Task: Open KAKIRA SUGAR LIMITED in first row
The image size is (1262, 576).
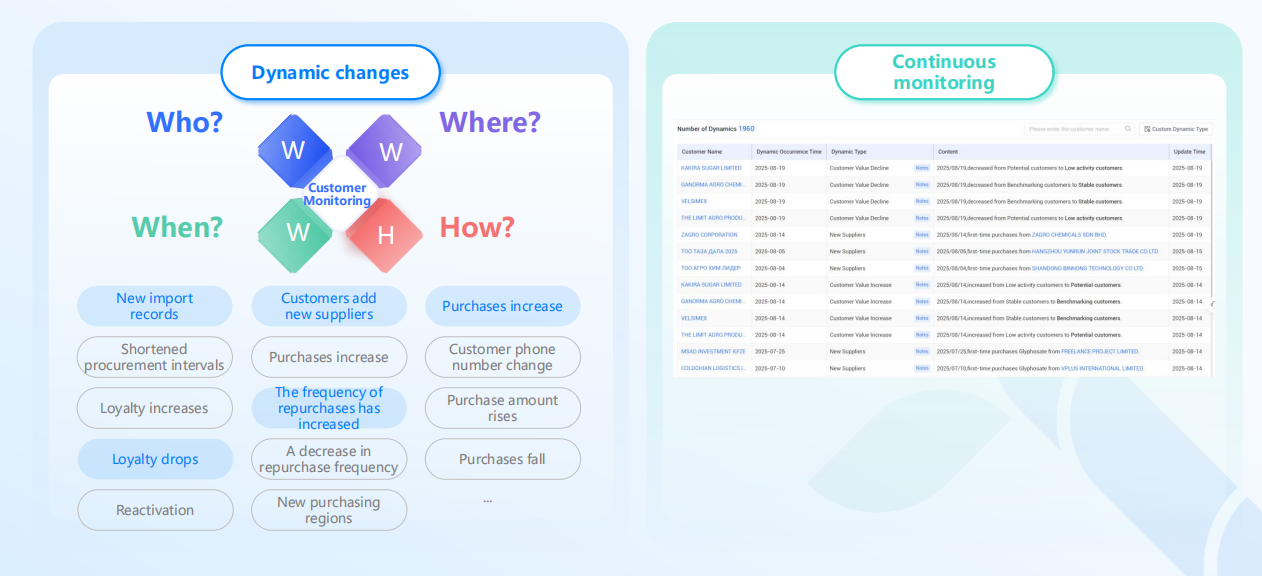Action: click(711, 168)
